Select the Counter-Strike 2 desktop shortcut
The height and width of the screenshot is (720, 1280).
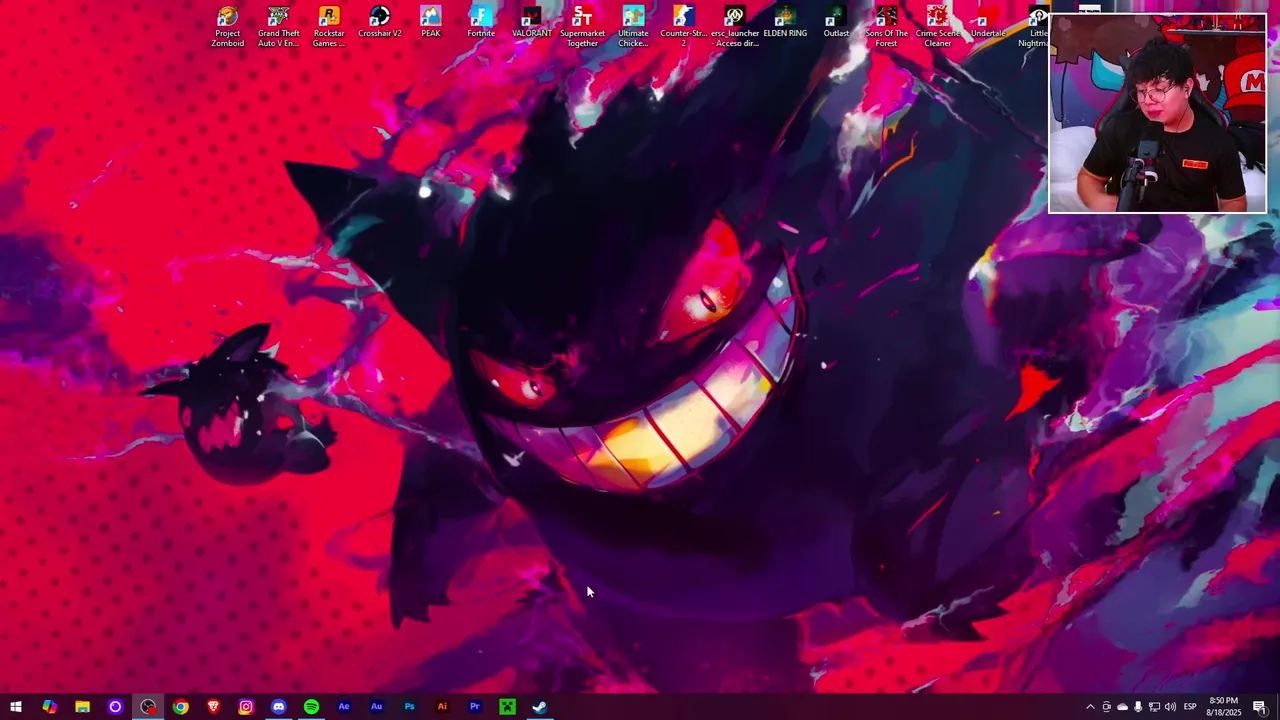[x=684, y=27]
